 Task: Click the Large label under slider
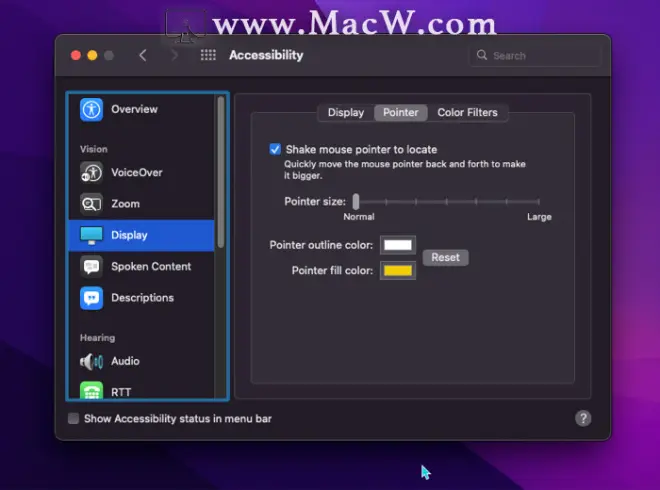pyautogui.click(x=539, y=217)
